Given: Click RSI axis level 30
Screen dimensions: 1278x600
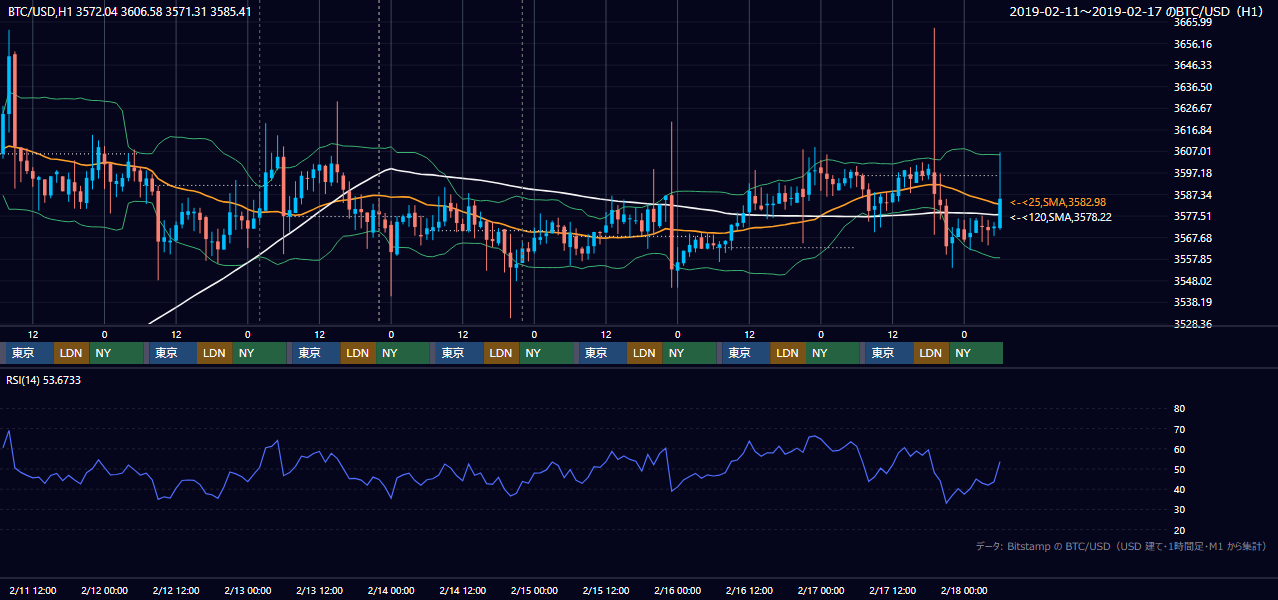Looking at the screenshot, I should (x=1179, y=510).
